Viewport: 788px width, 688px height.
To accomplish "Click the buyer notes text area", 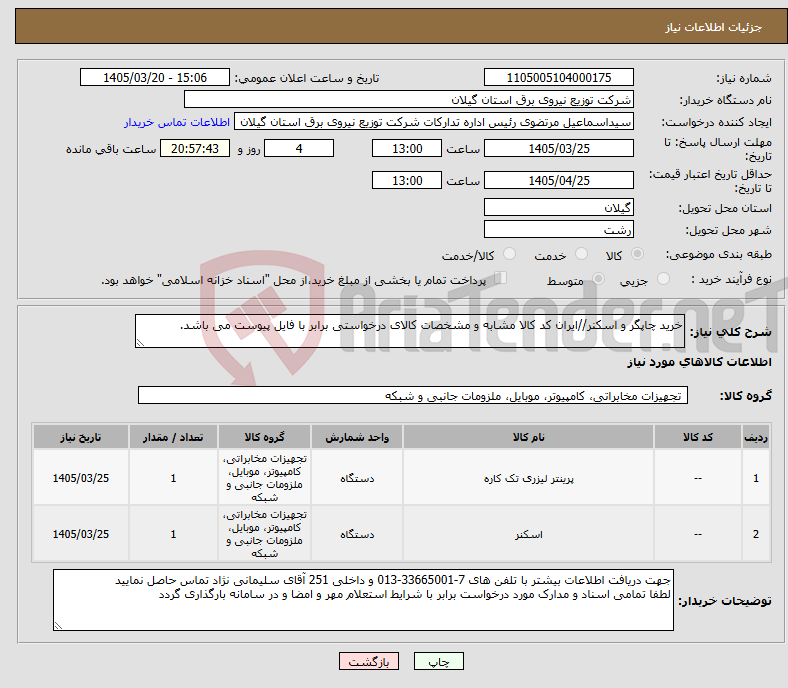I will [363, 600].
